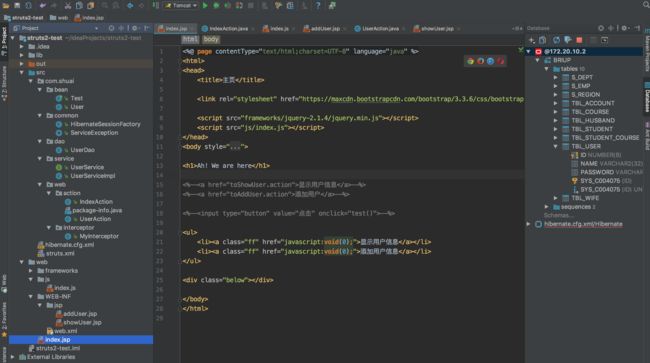The height and width of the screenshot is (363, 650).
Task: Collapse the TBL_USER table node
Action: click(555, 146)
